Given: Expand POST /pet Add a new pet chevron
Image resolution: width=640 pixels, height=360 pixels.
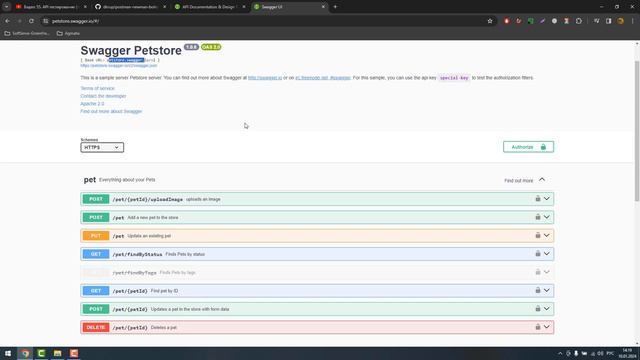Looking at the screenshot, I should (x=547, y=217).
